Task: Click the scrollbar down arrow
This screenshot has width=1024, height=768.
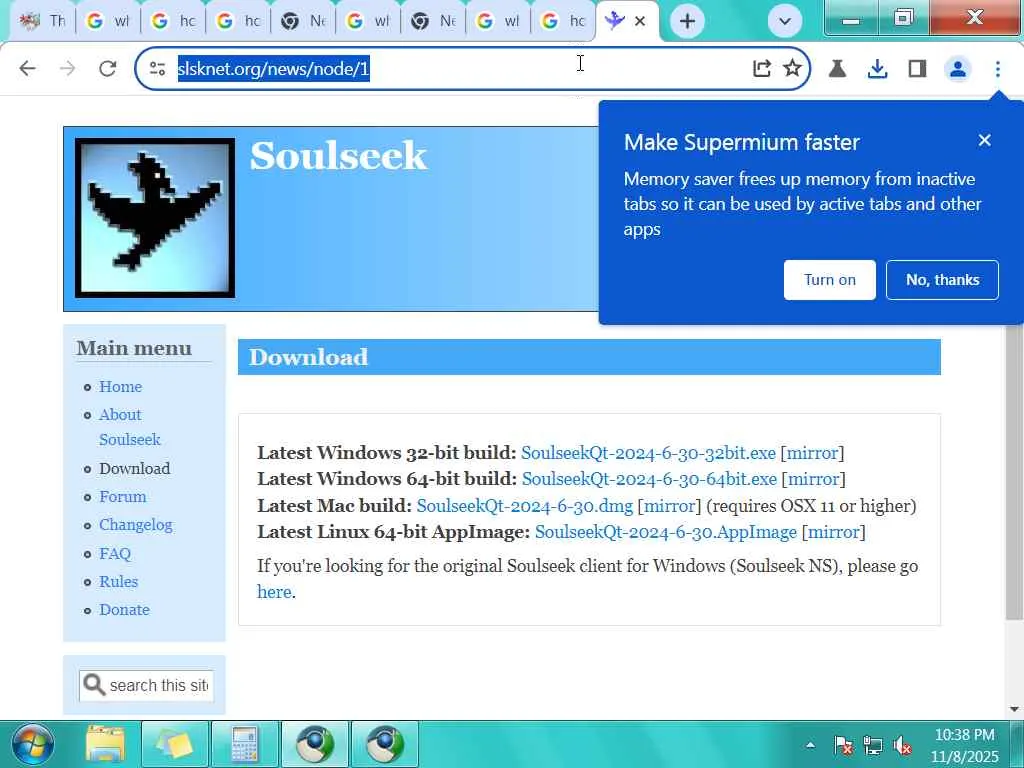Action: 1014,709
